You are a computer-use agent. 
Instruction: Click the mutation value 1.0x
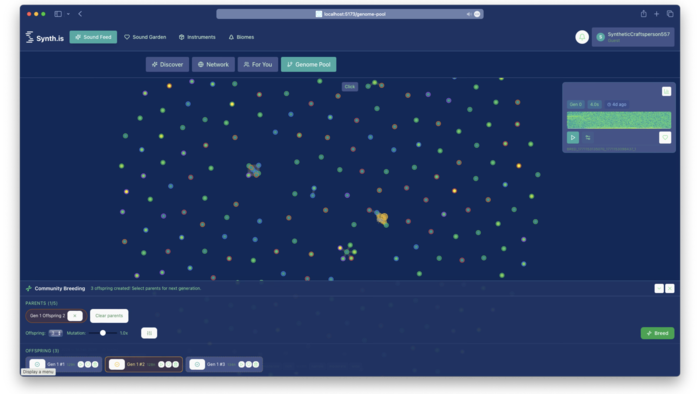(124, 333)
